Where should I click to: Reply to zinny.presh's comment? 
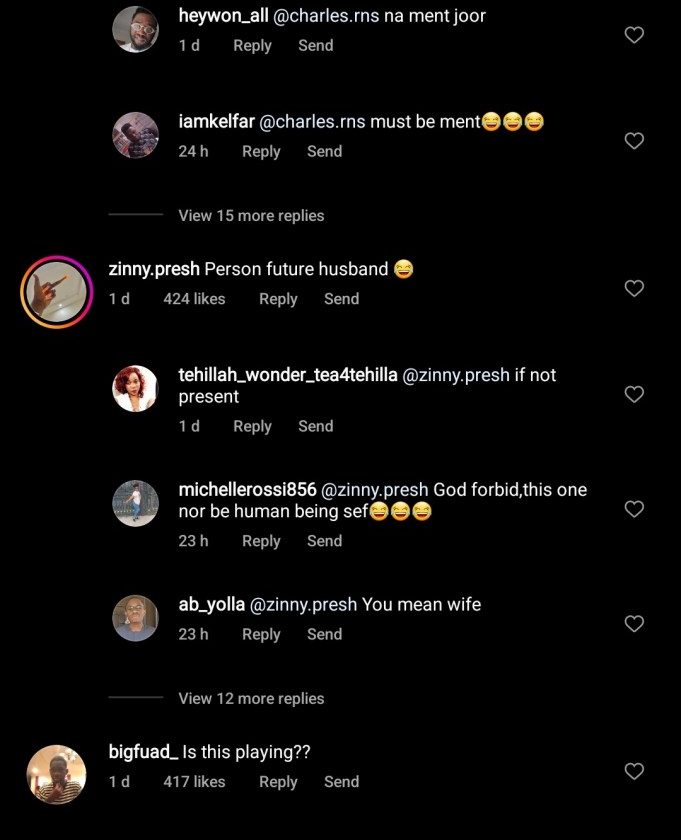(x=278, y=299)
